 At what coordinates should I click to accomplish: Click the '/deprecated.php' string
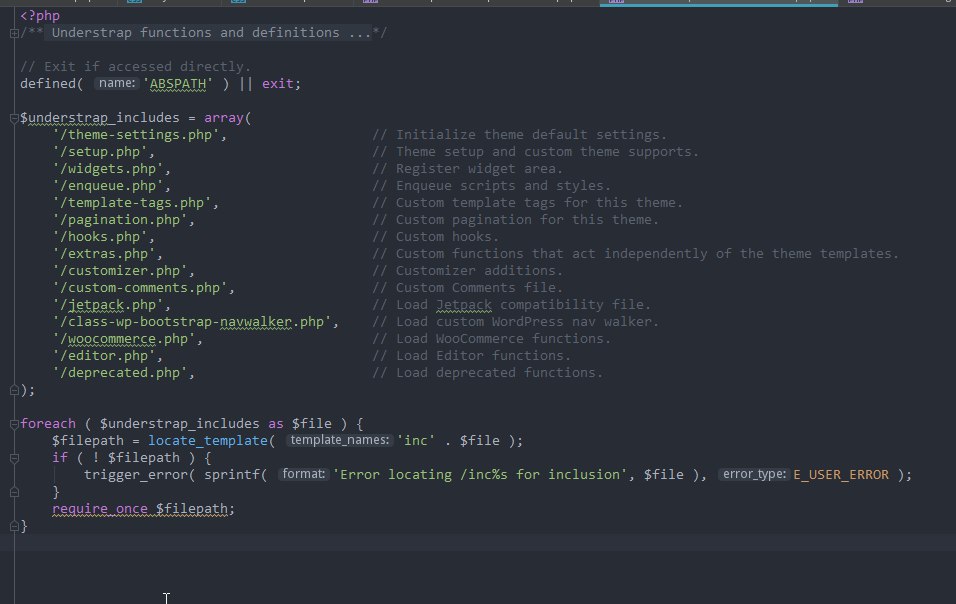pyautogui.click(x=120, y=373)
